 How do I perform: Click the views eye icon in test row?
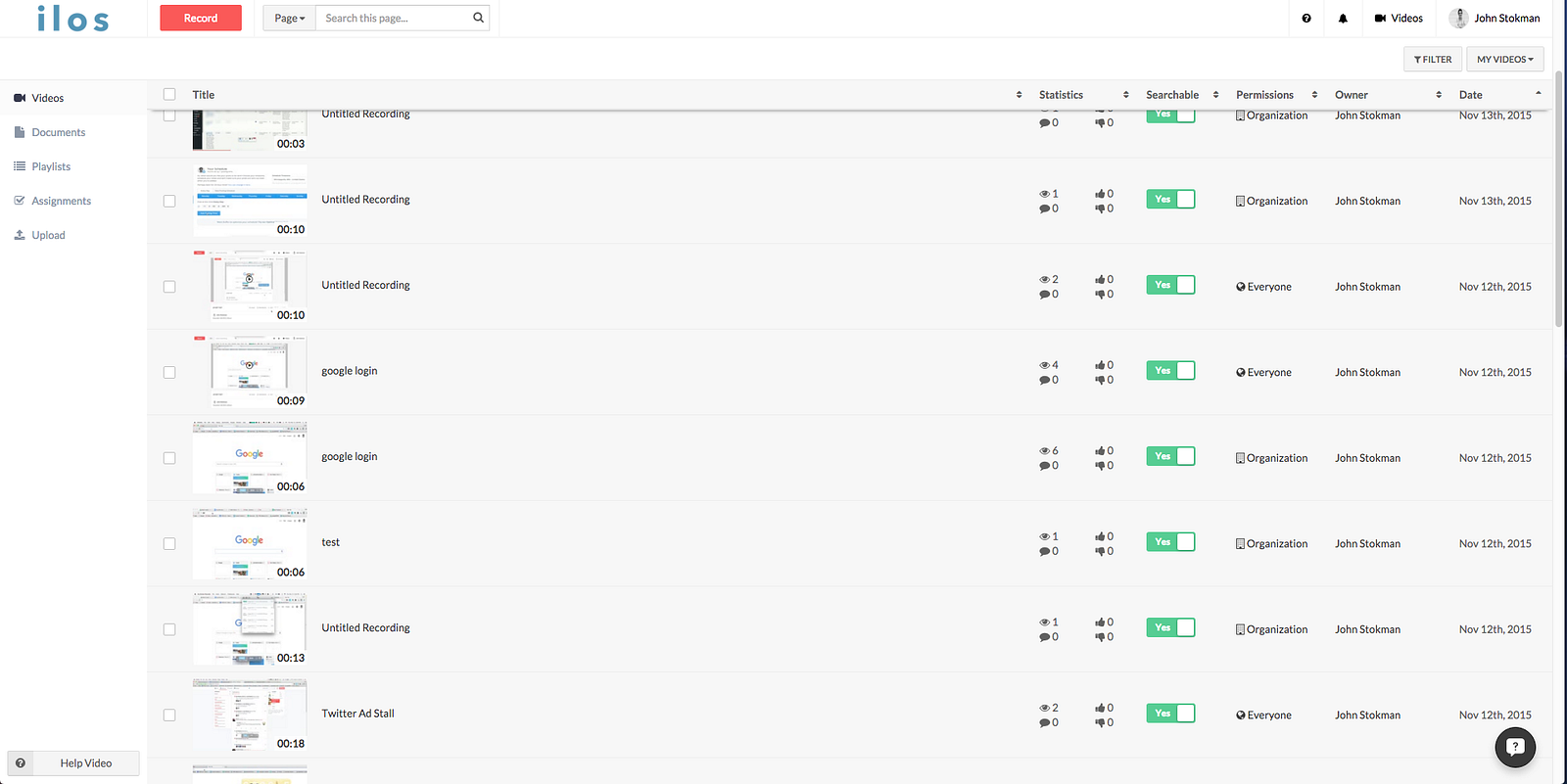(1044, 536)
